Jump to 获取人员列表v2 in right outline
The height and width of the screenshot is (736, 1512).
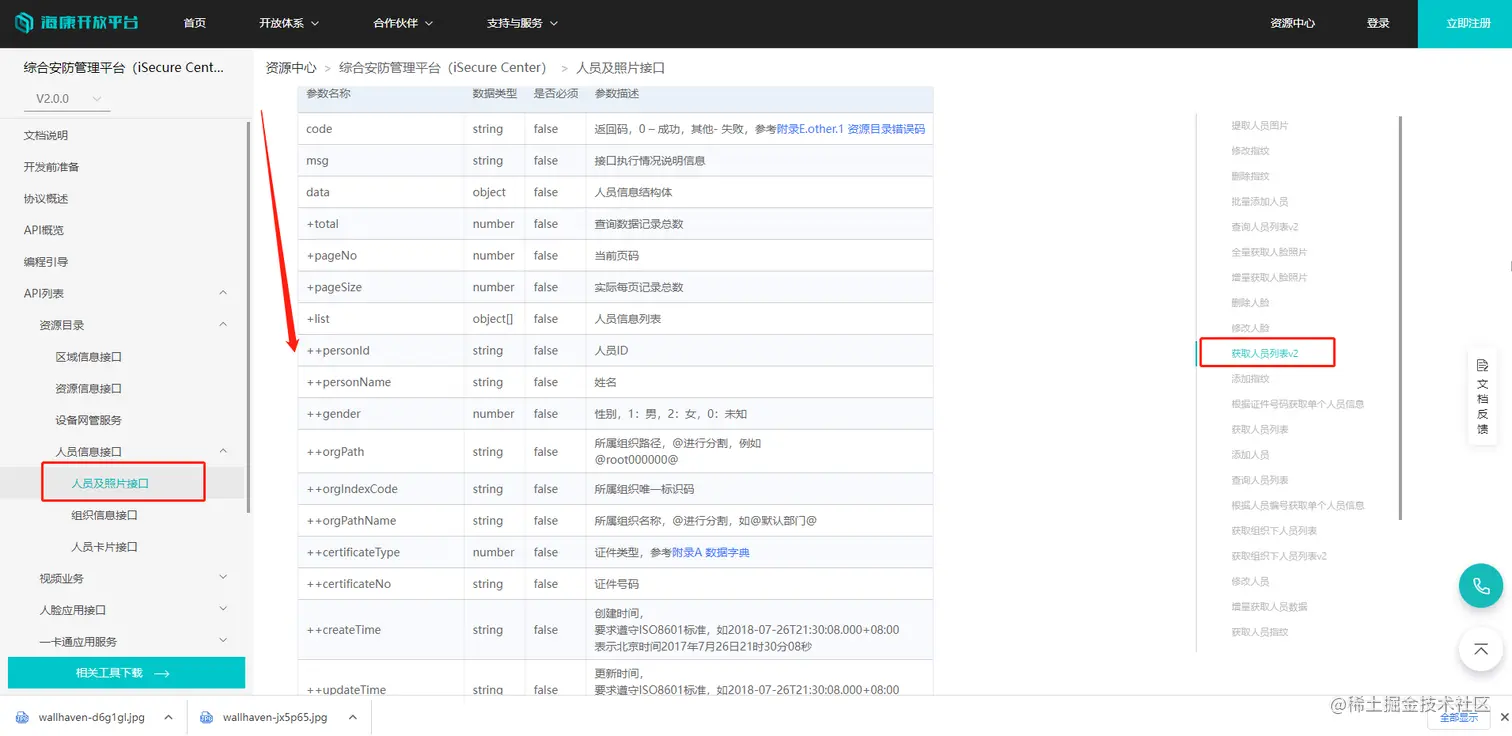pos(1265,353)
